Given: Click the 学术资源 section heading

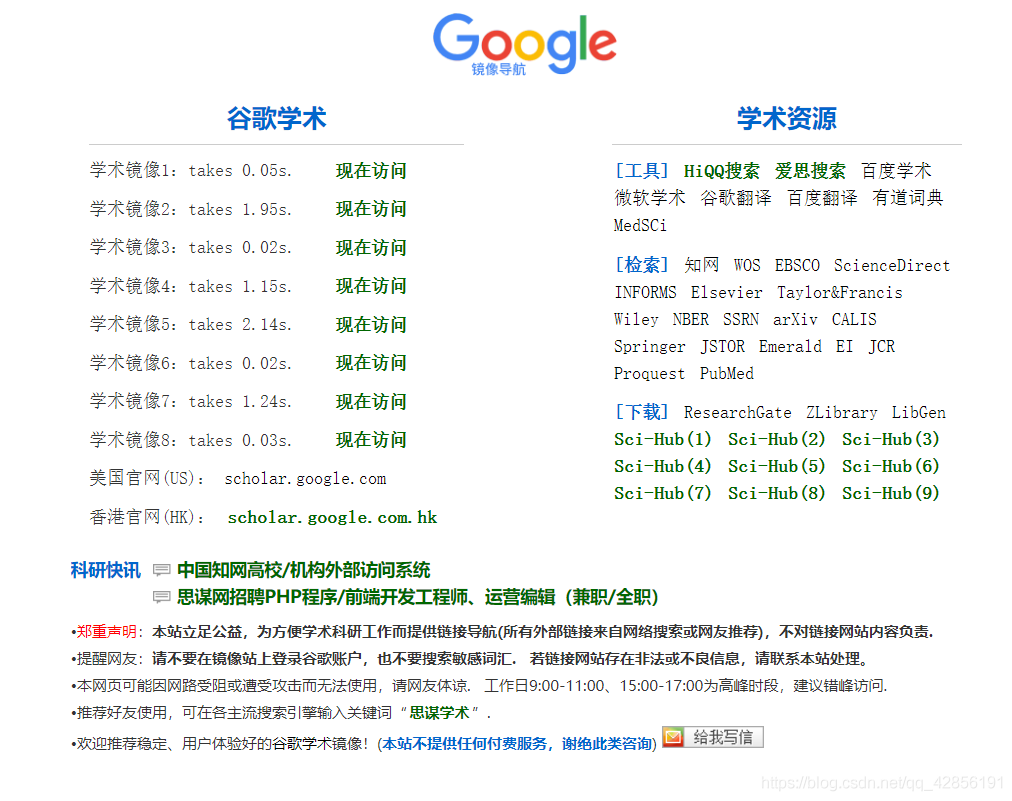Looking at the screenshot, I should [x=787, y=119].
